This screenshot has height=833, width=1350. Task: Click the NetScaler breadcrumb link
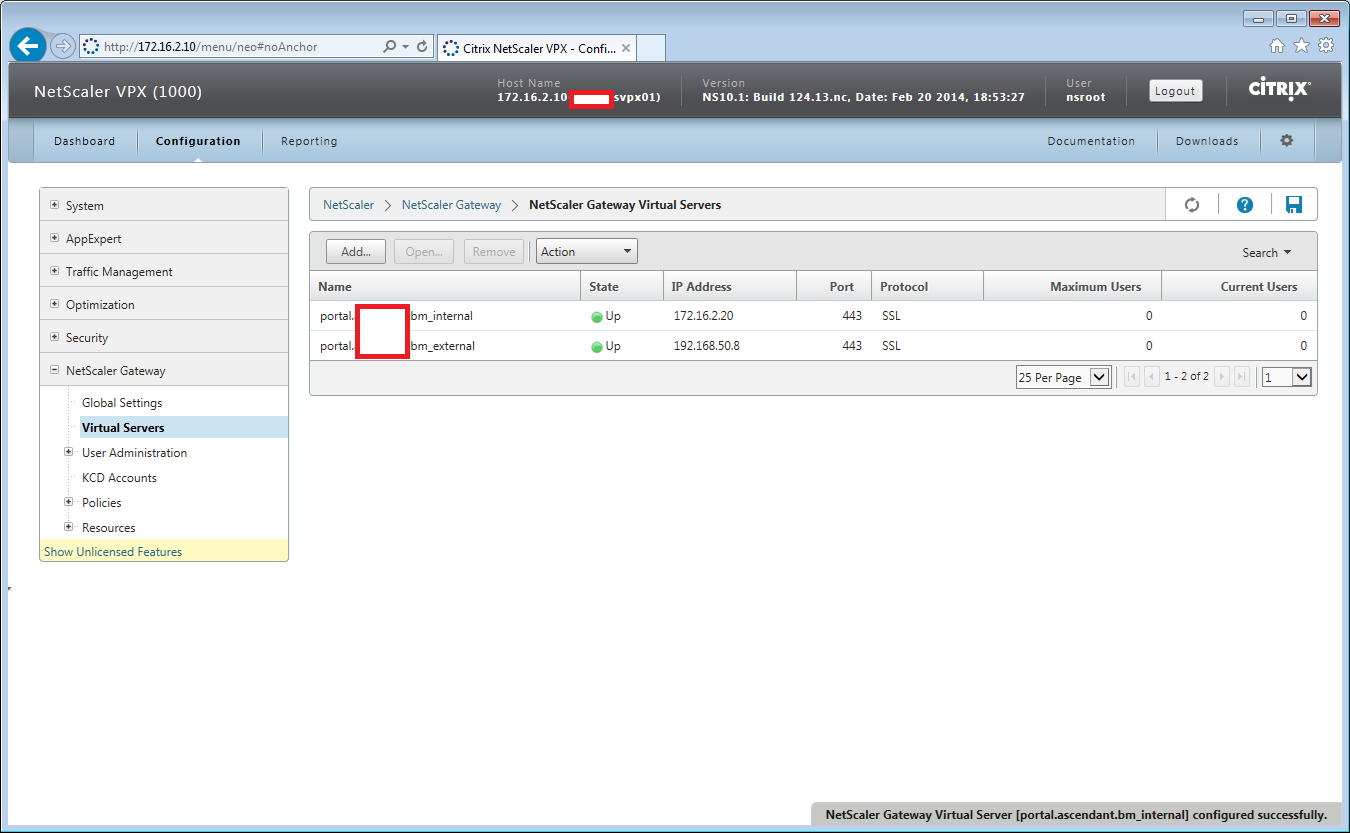tap(348, 205)
